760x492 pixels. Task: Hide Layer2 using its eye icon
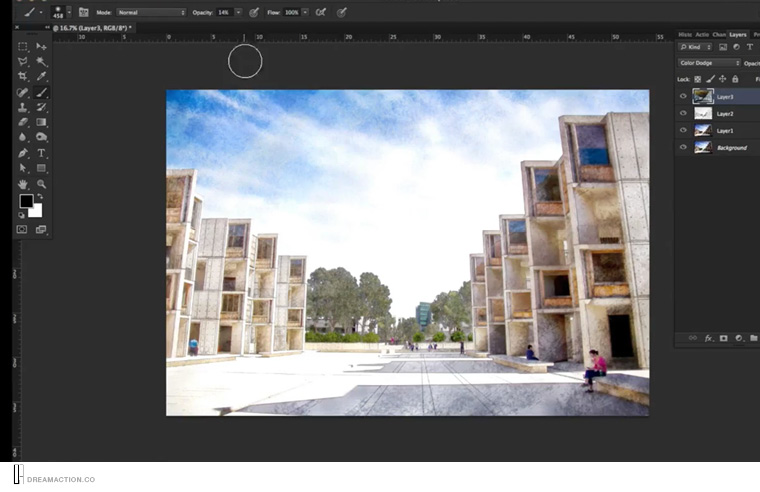point(683,113)
